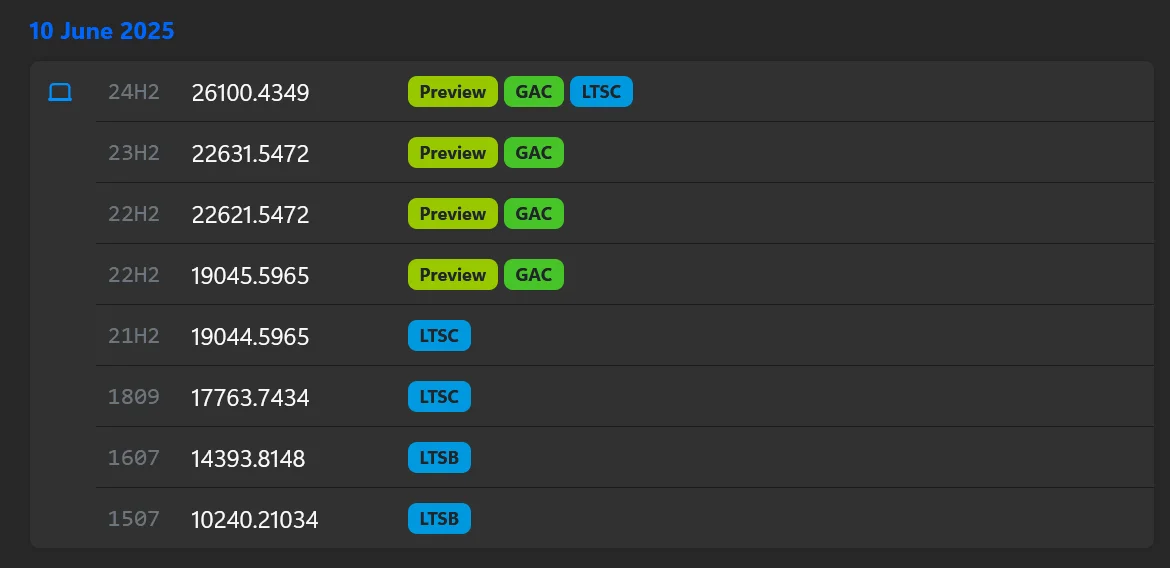This screenshot has height=568, width=1170.
Task: Open build 26100.4349 details
Action: (x=250, y=93)
